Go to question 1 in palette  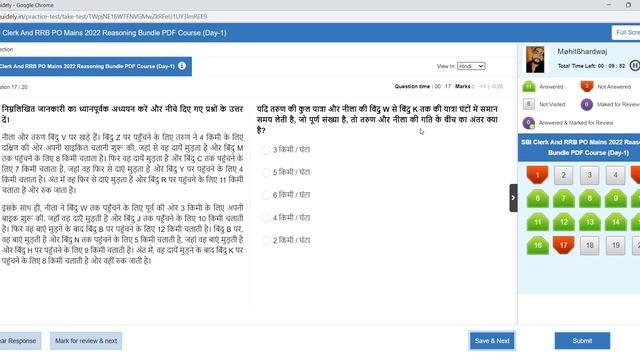(x=537, y=175)
